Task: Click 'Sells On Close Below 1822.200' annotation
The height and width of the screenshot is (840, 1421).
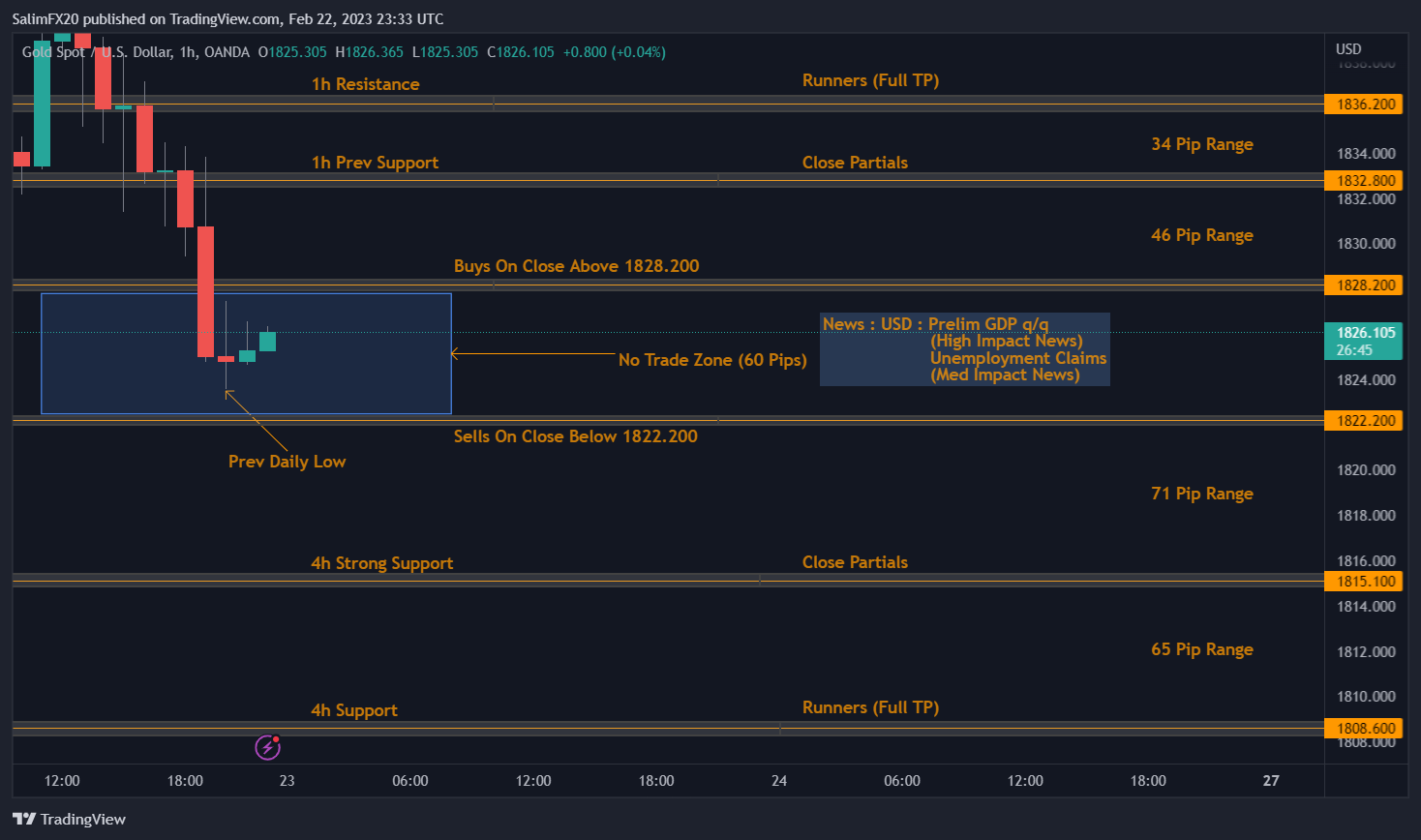Action: 575,436
